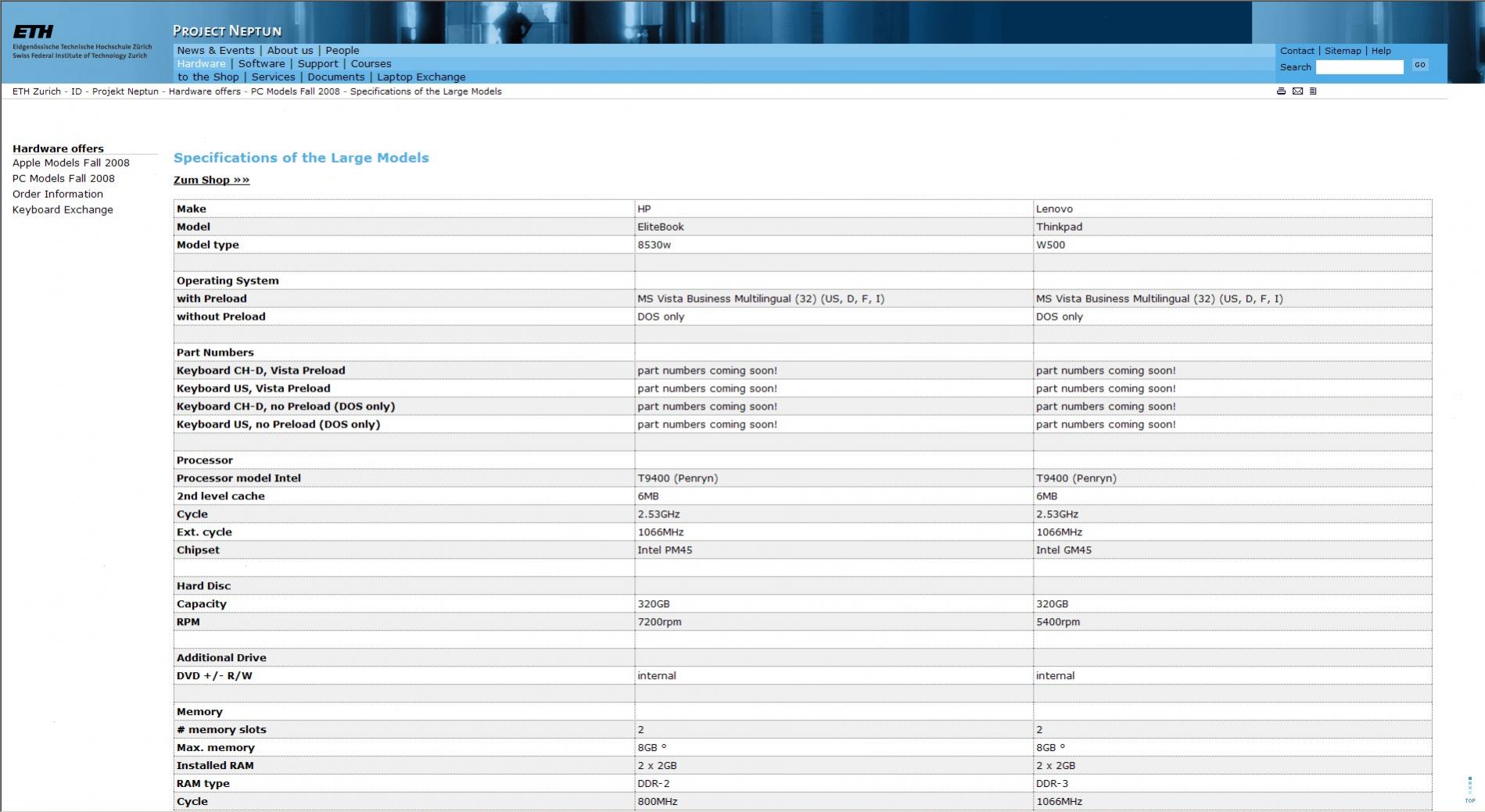The width and height of the screenshot is (1485, 812).
Task: Open the About us menu item
Action: point(290,51)
